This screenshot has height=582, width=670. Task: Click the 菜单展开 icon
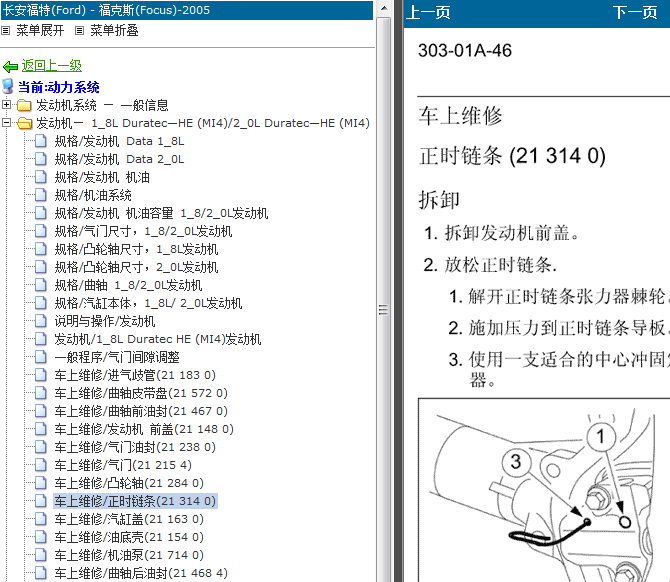point(6,31)
